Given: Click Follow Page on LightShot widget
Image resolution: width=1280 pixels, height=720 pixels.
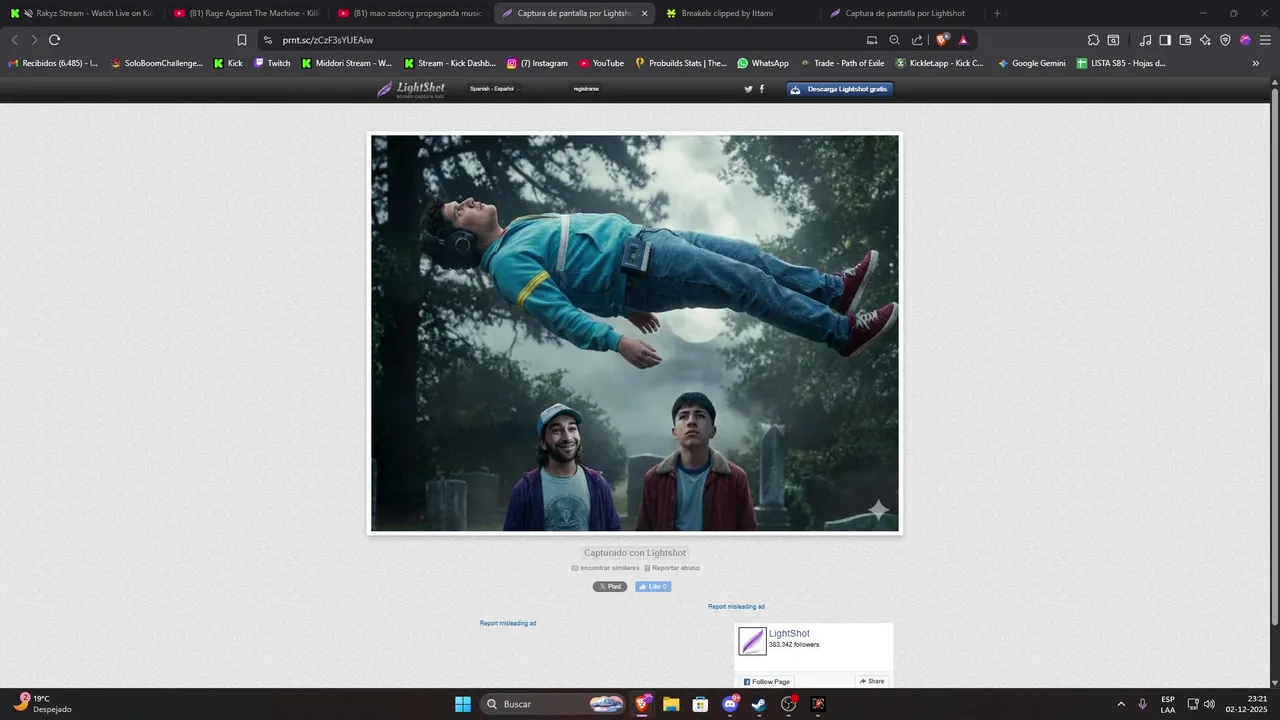Looking at the screenshot, I should [x=766, y=681].
